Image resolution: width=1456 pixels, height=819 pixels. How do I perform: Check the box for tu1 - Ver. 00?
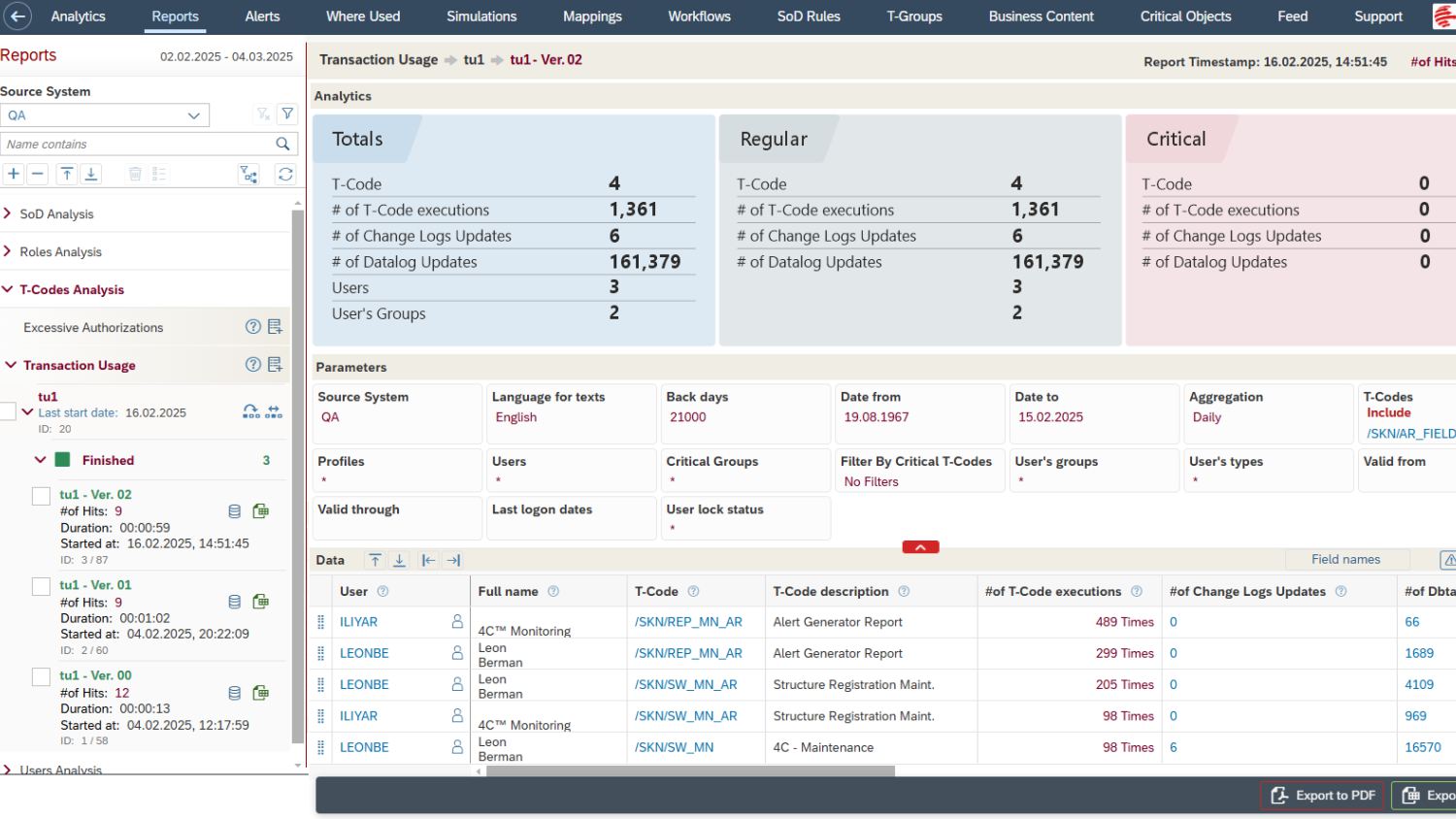pyautogui.click(x=41, y=676)
